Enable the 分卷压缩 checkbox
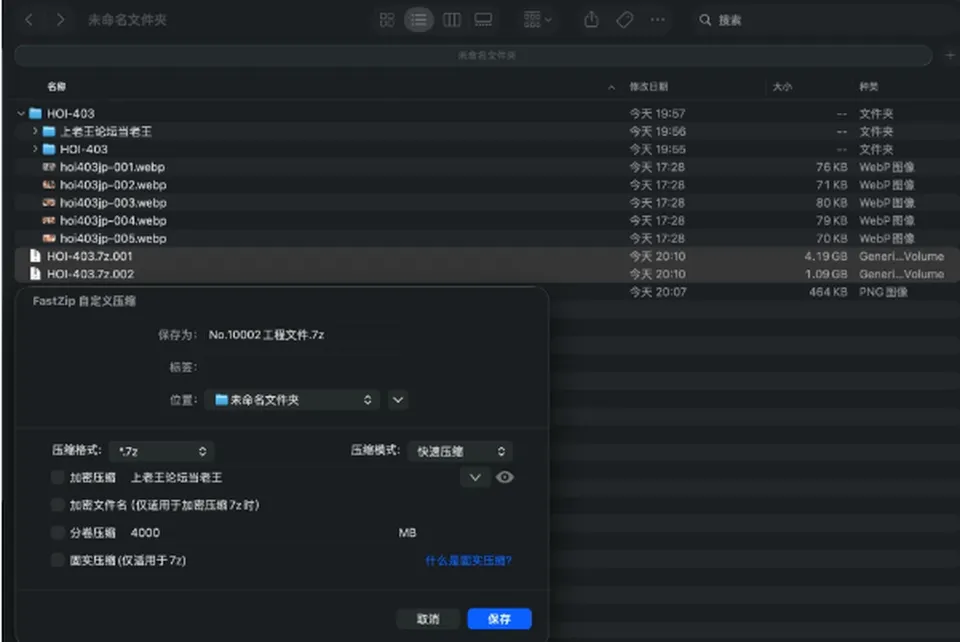Screen dimensions: 960x642 tap(58, 532)
